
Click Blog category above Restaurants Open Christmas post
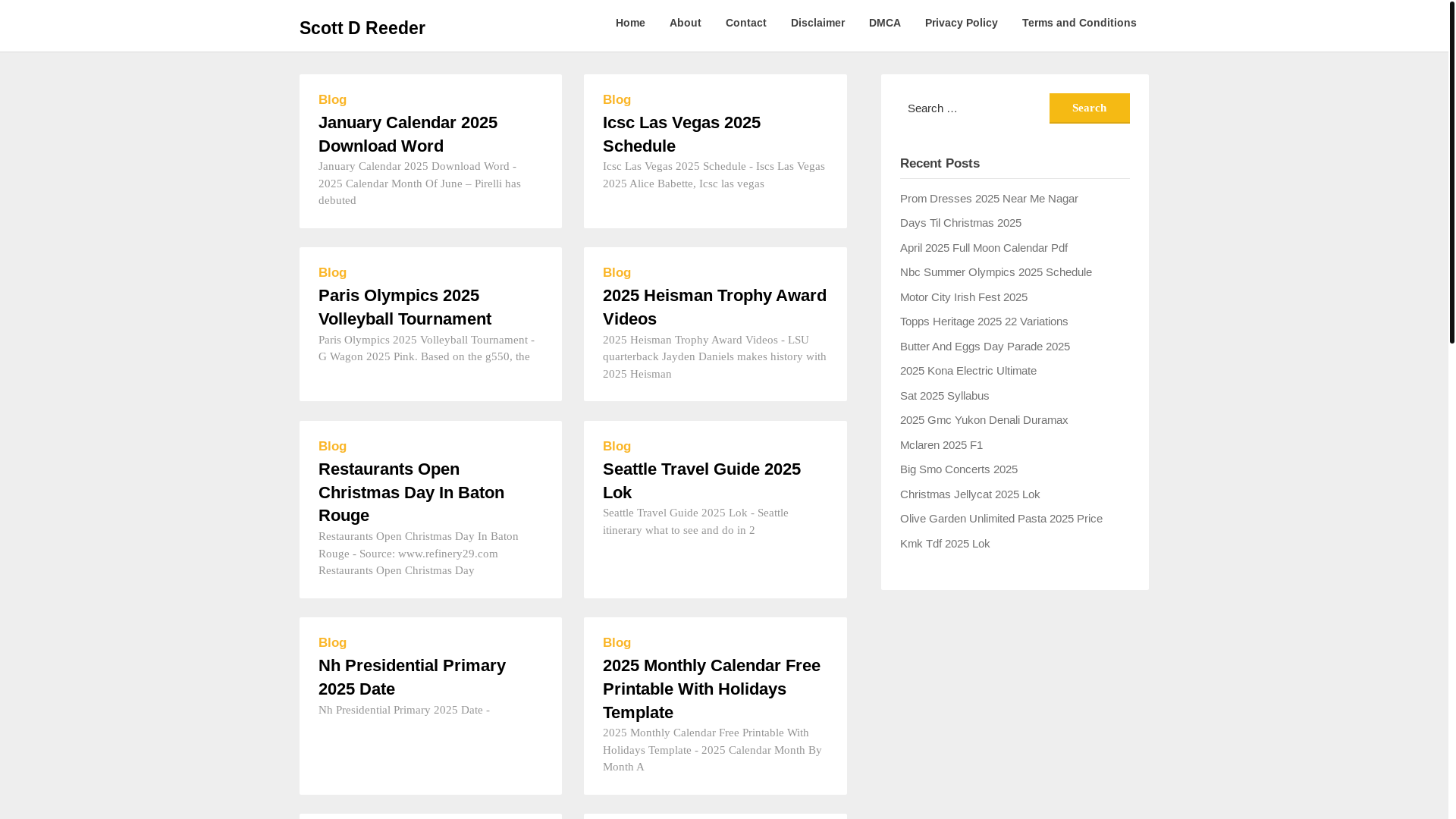pos(332,447)
